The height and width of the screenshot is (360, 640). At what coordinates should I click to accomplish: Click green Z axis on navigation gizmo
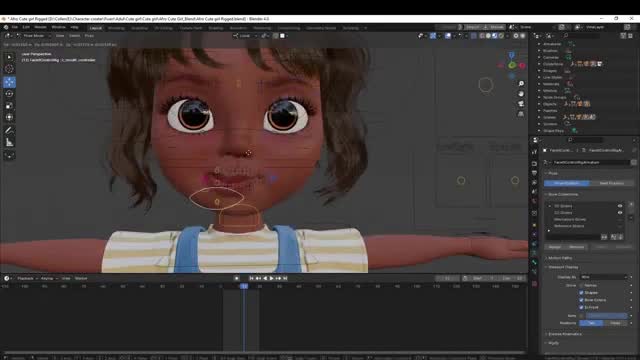click(x=512, y=65)
